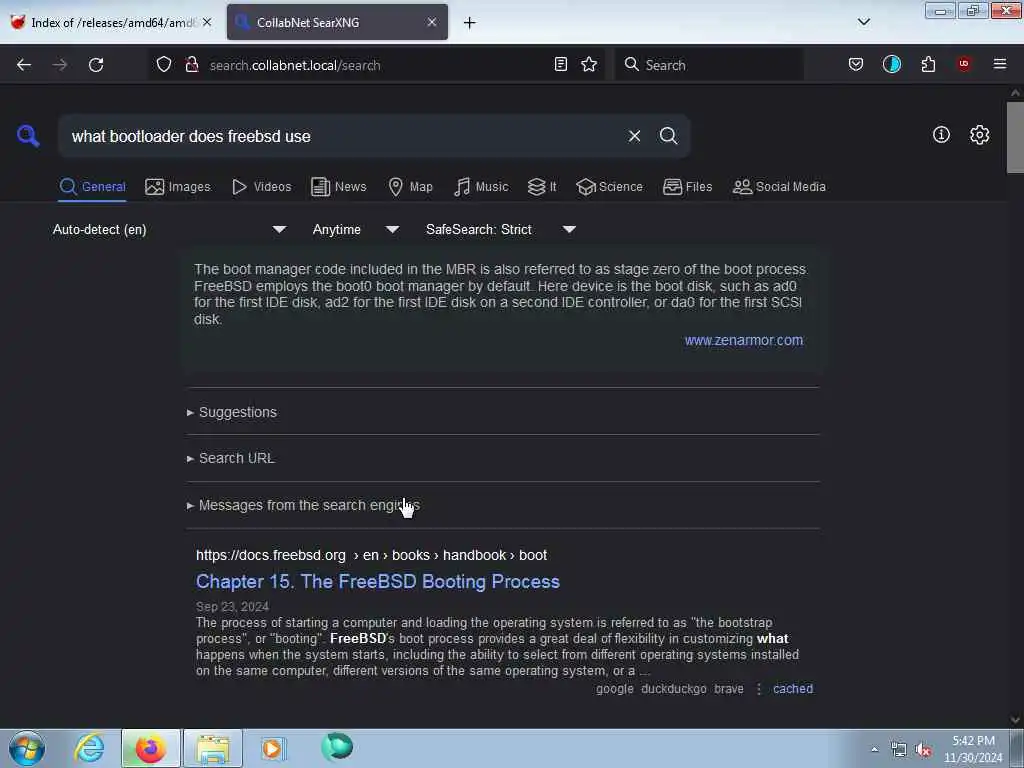Switch to Index of /releases tab
The image size is (1024, 768).
(x=112, y=22)
